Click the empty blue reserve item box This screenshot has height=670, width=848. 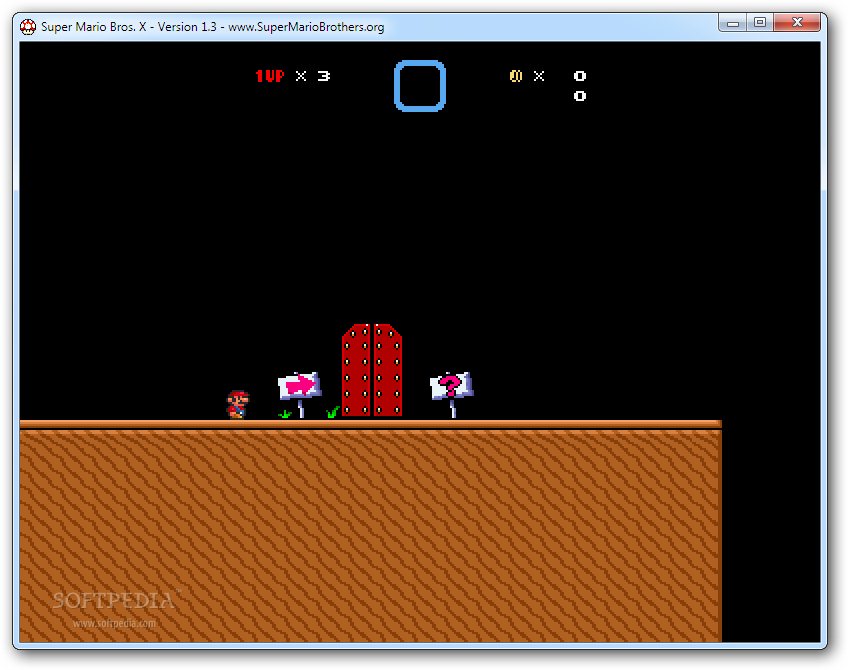click(x=420, y=86)
